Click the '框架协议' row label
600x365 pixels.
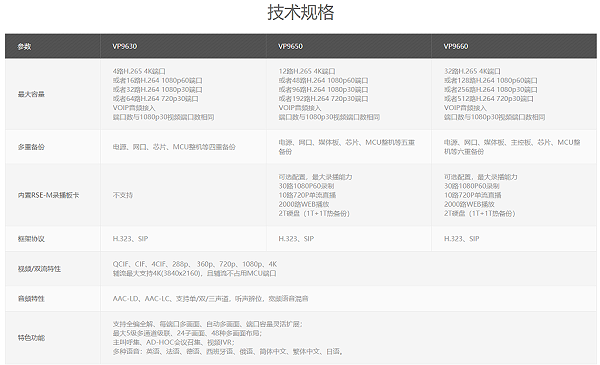(31, 239)
